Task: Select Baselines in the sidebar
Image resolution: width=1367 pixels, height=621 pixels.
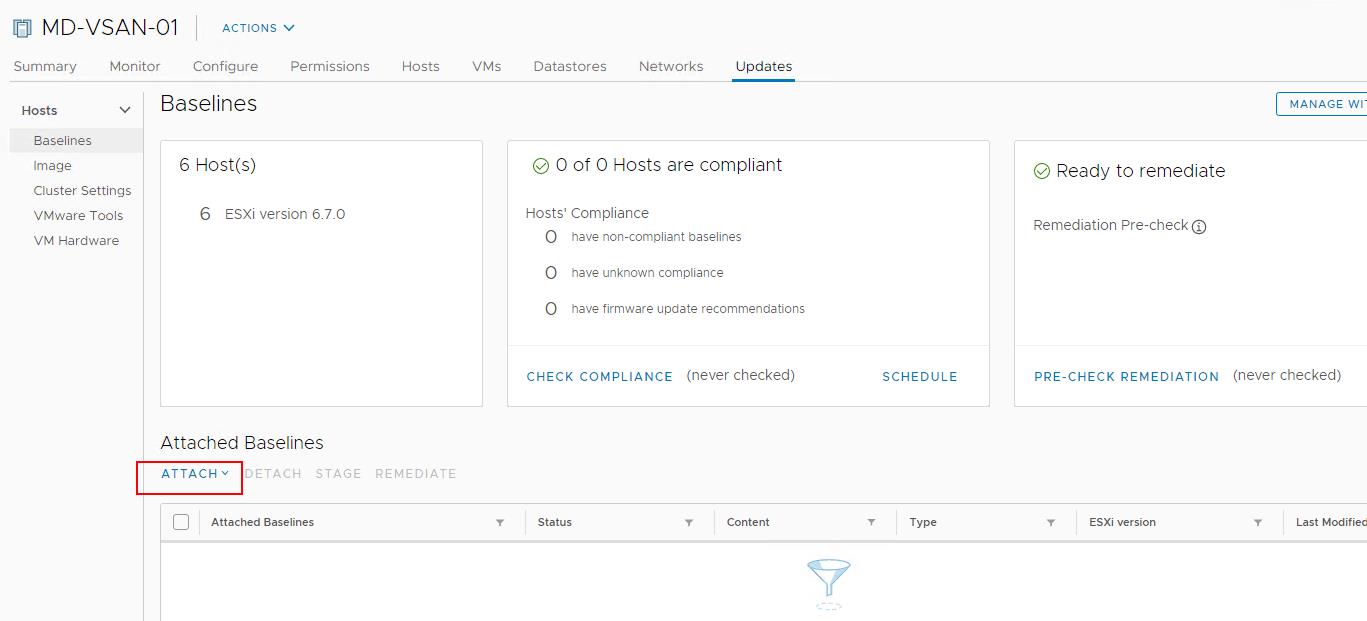Action: 77,141
